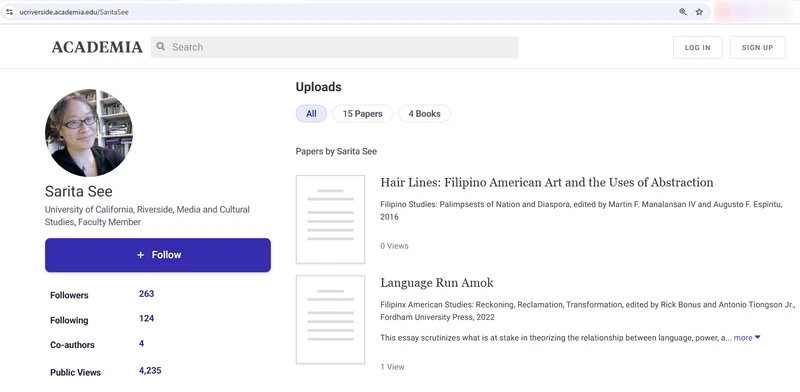Click the University of California, Riverside affiliation text
800x392 pixels.
point(147,216)
